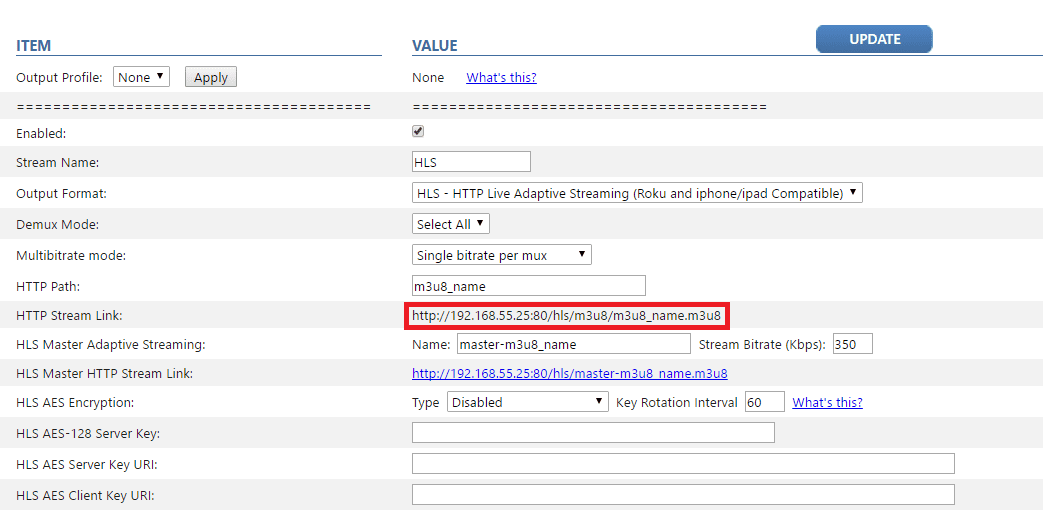Viewport: 1043px width, 519px height.
Task: Click the HLS AES Client Key URI field
Action: coord(683,495)
